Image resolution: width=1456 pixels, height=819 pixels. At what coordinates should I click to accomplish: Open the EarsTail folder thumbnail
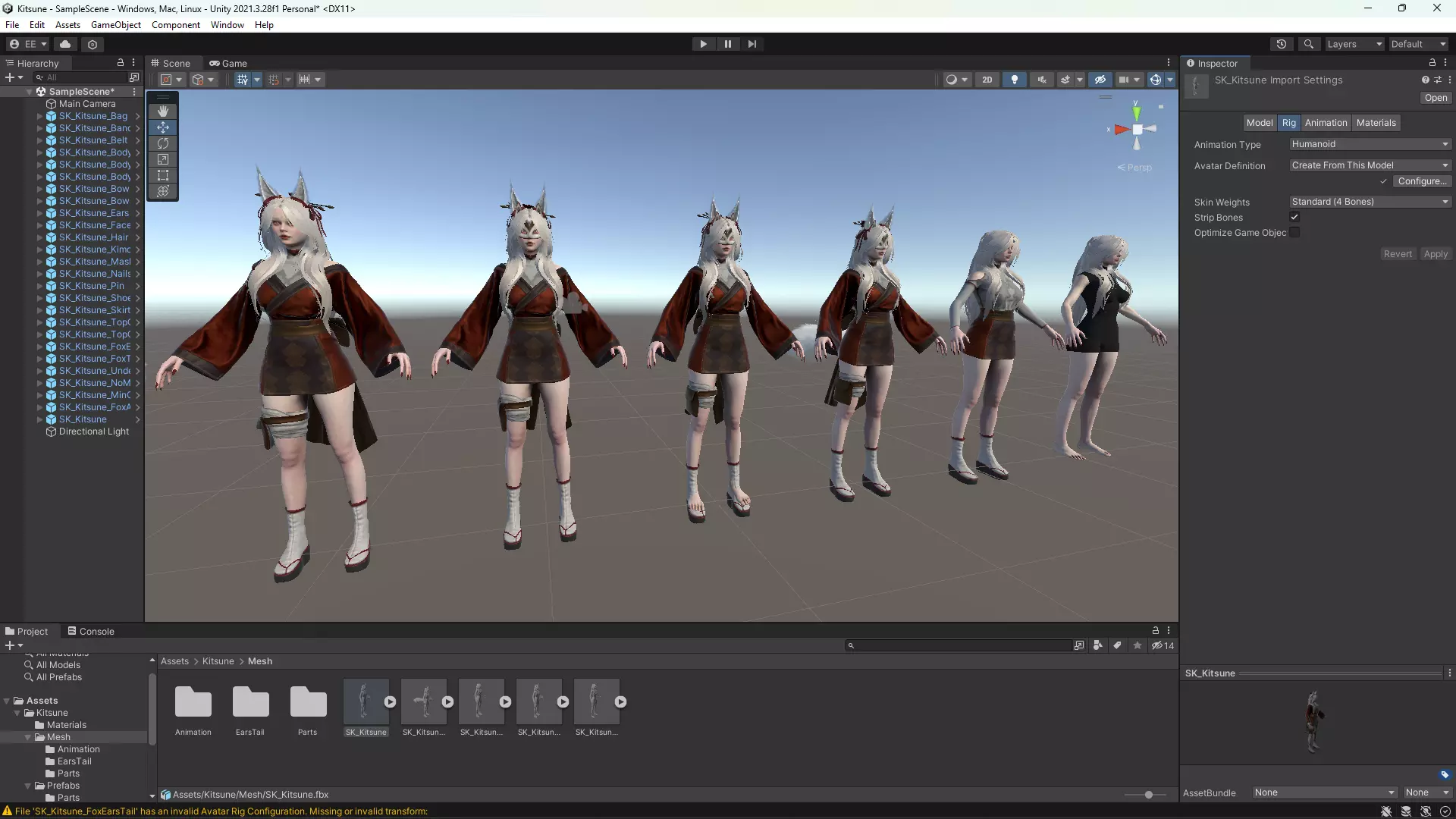click(x=250, y=702)
